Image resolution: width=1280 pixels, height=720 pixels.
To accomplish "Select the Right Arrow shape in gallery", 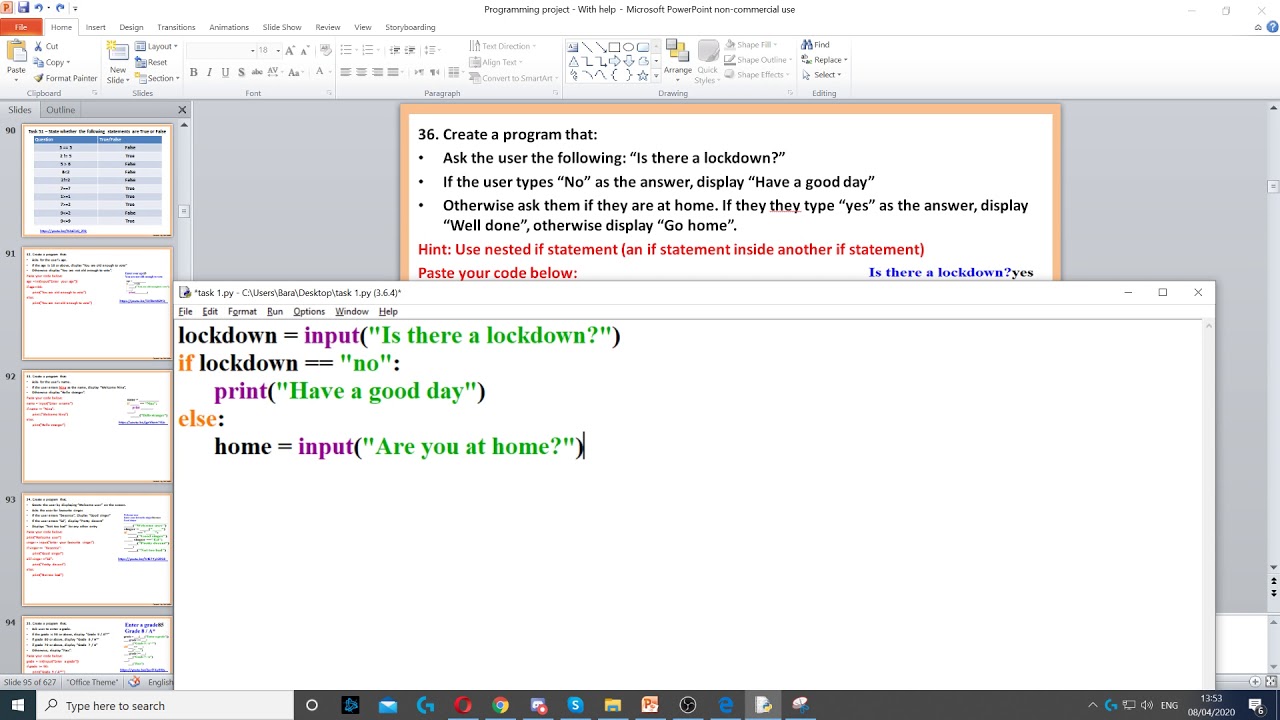I will point(614,61).
